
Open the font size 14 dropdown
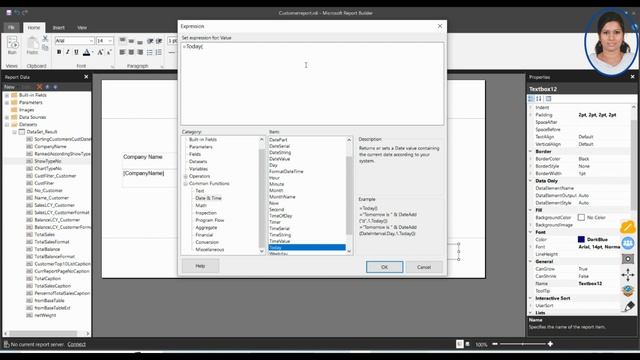click(x=110, y=41)
